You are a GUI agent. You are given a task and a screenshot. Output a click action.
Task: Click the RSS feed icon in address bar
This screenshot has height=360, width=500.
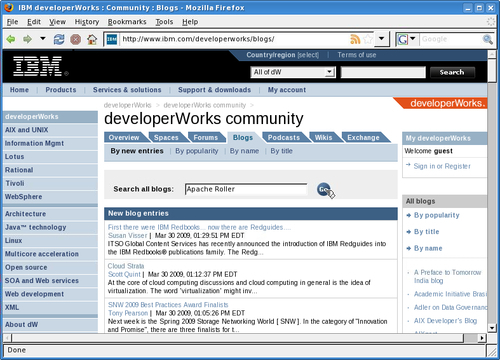[355, 39]
